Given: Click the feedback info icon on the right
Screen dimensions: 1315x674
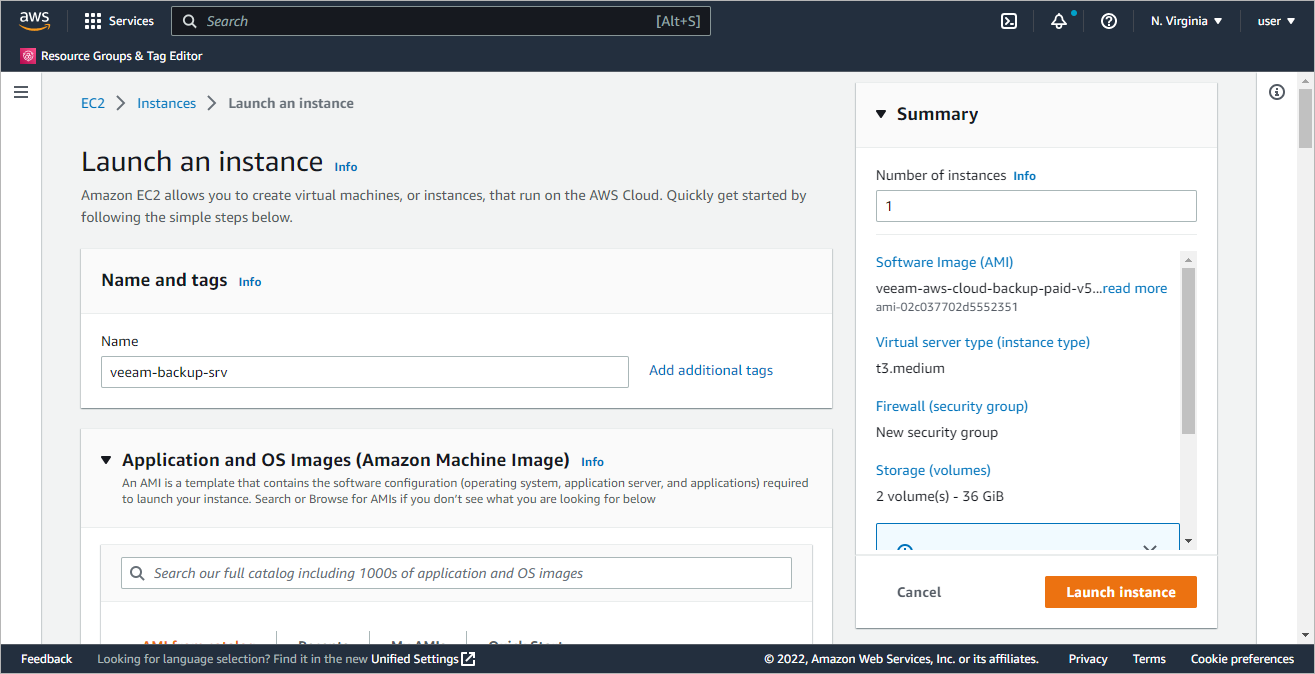Looking at the screenshot, I should click(x=1276, y=91).
